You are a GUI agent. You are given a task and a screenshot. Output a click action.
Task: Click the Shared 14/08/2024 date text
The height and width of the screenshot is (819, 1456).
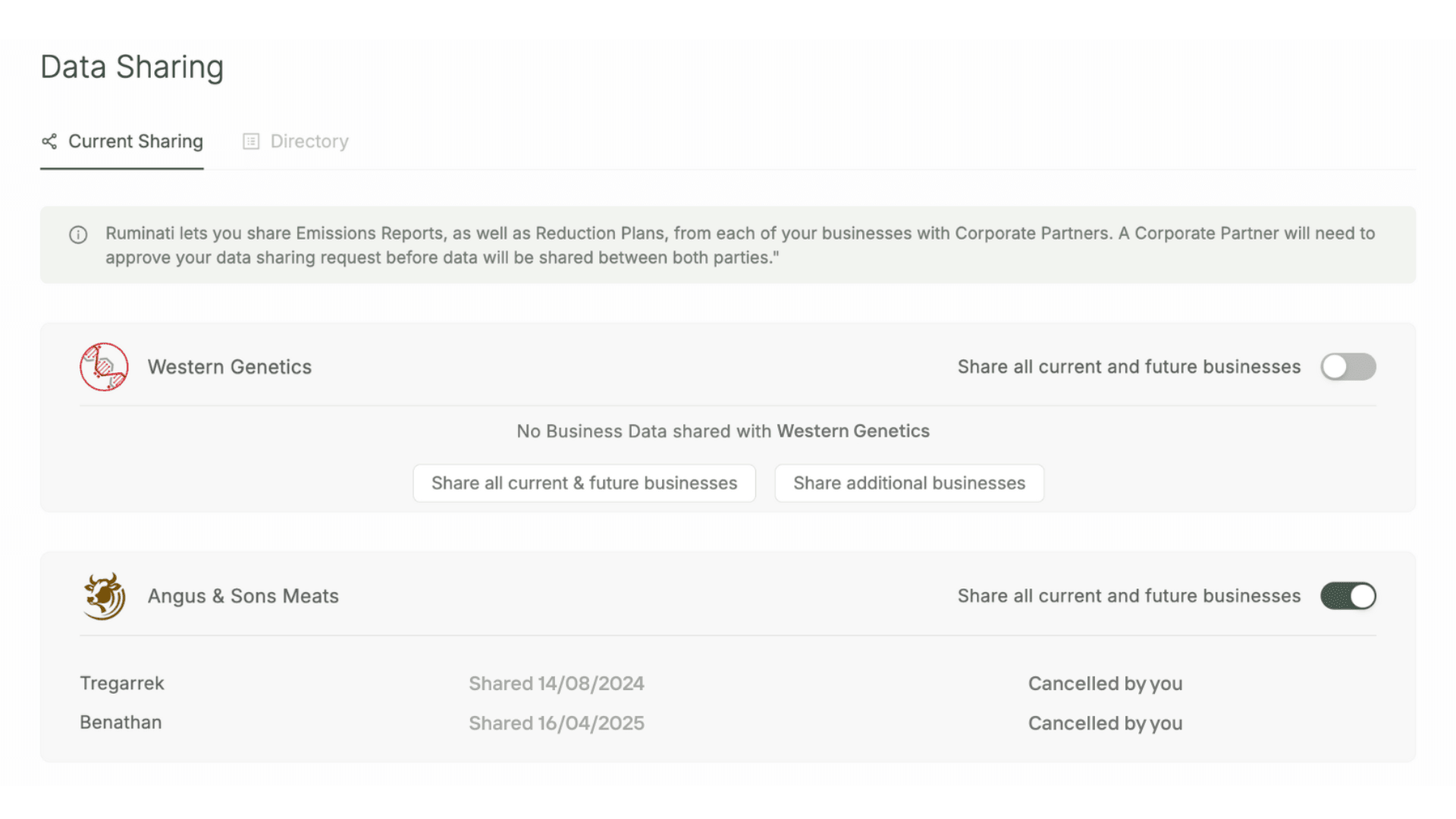point(556,684)
